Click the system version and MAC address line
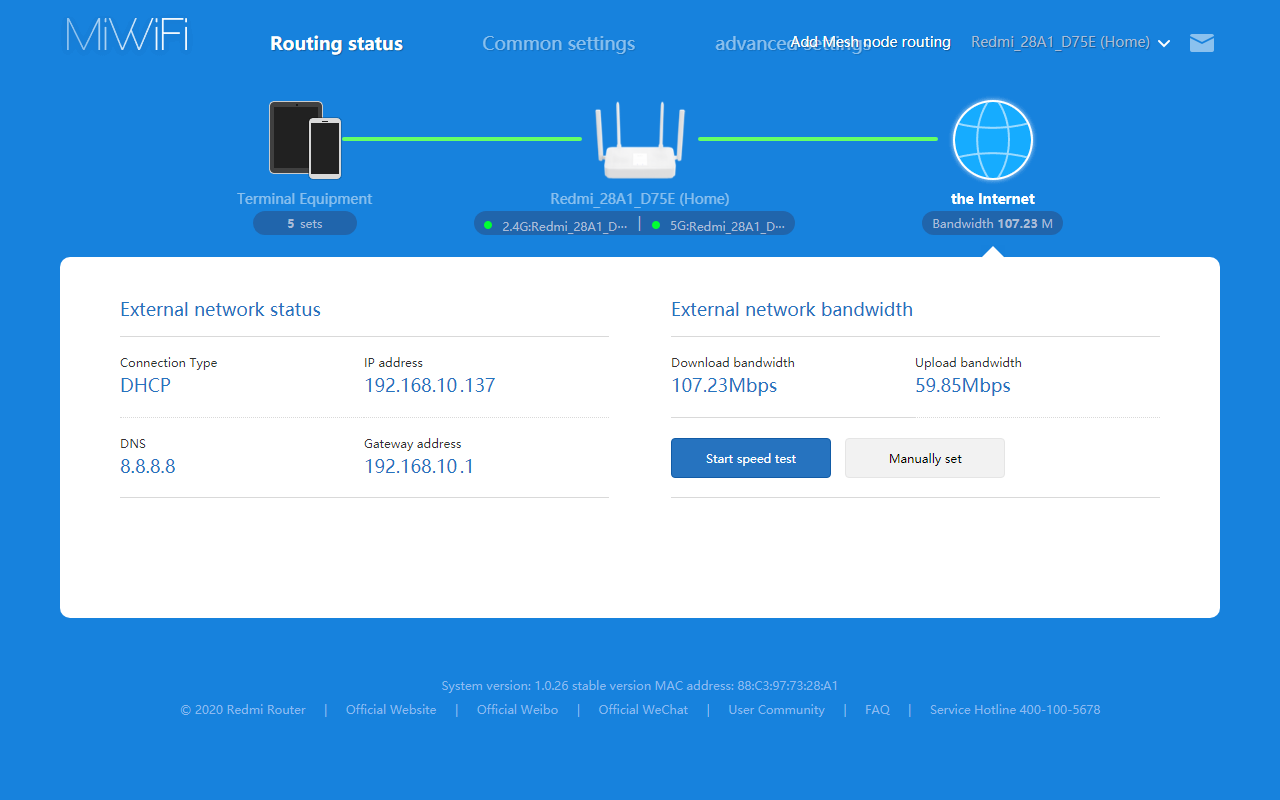The width and height of the screenshot is (1280, 800). pos(640,686)
